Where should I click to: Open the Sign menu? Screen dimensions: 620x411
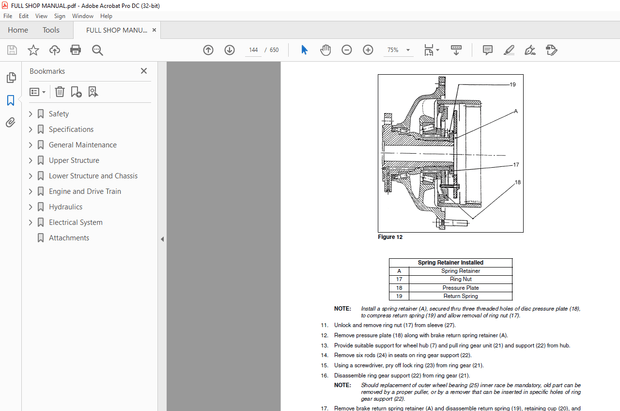coord(60,16)
